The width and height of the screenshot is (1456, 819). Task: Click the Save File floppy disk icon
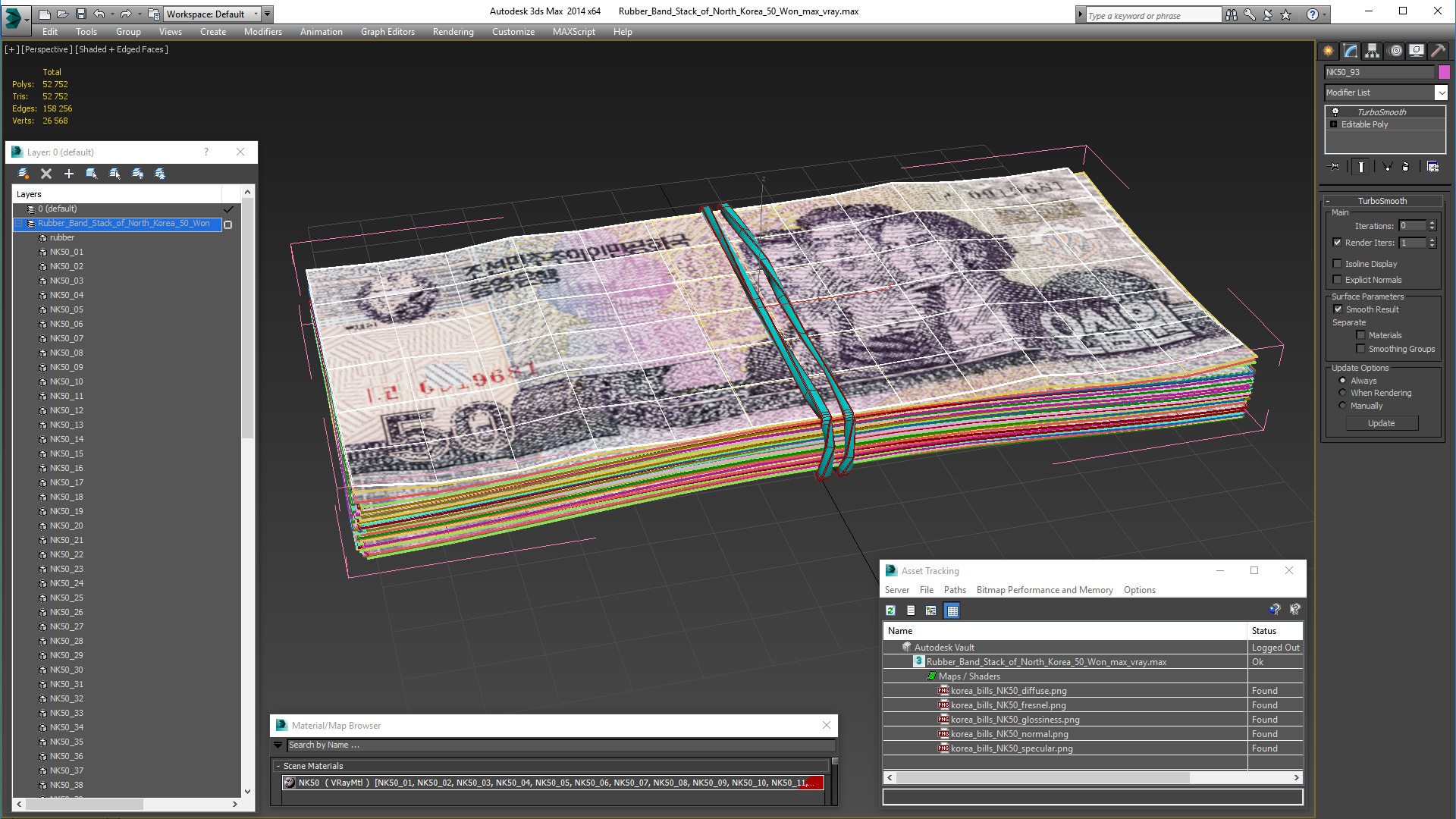tap(81, 14)
